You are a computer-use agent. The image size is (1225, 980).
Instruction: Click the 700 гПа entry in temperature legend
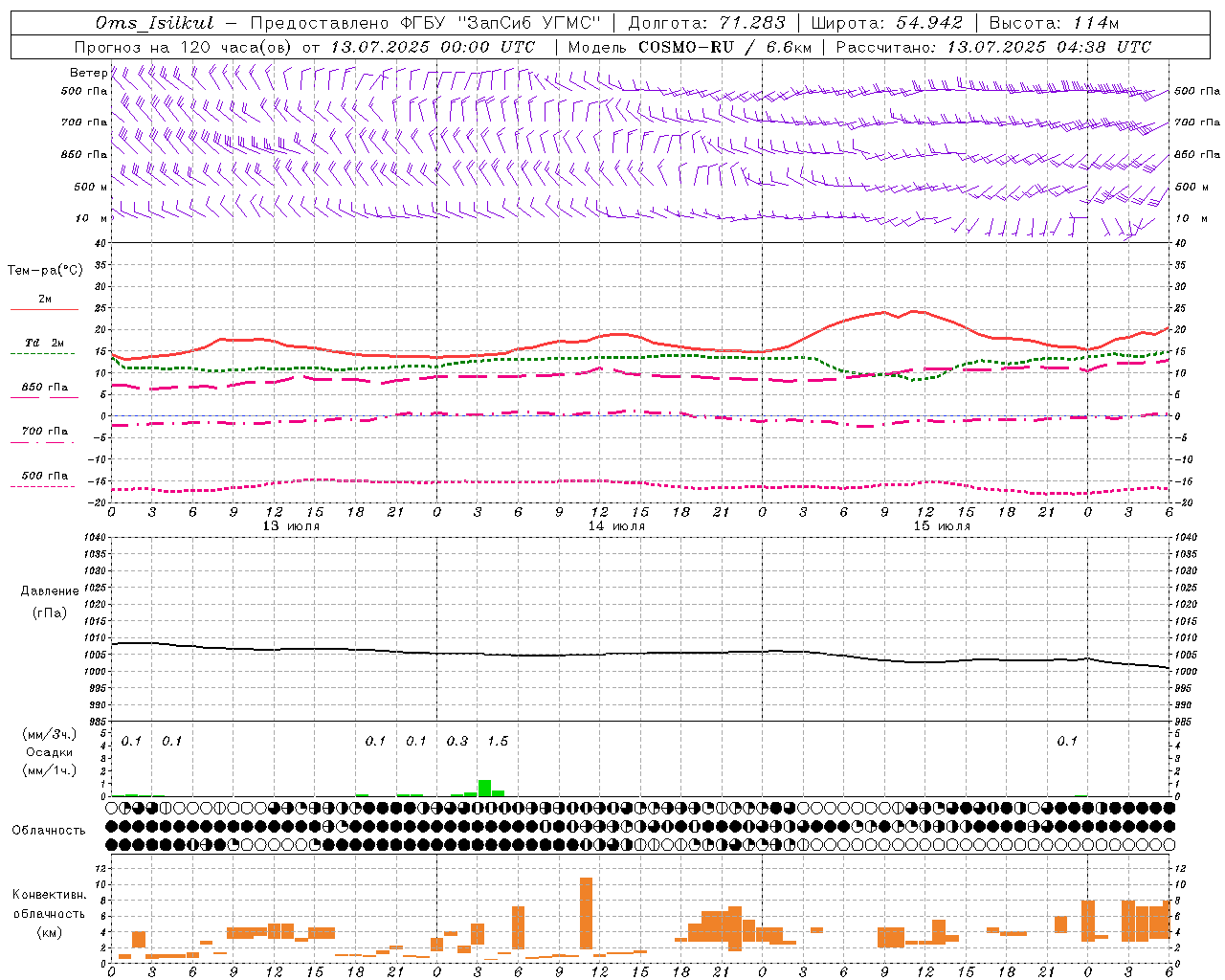pyautogui.click(x=45, y=432)
